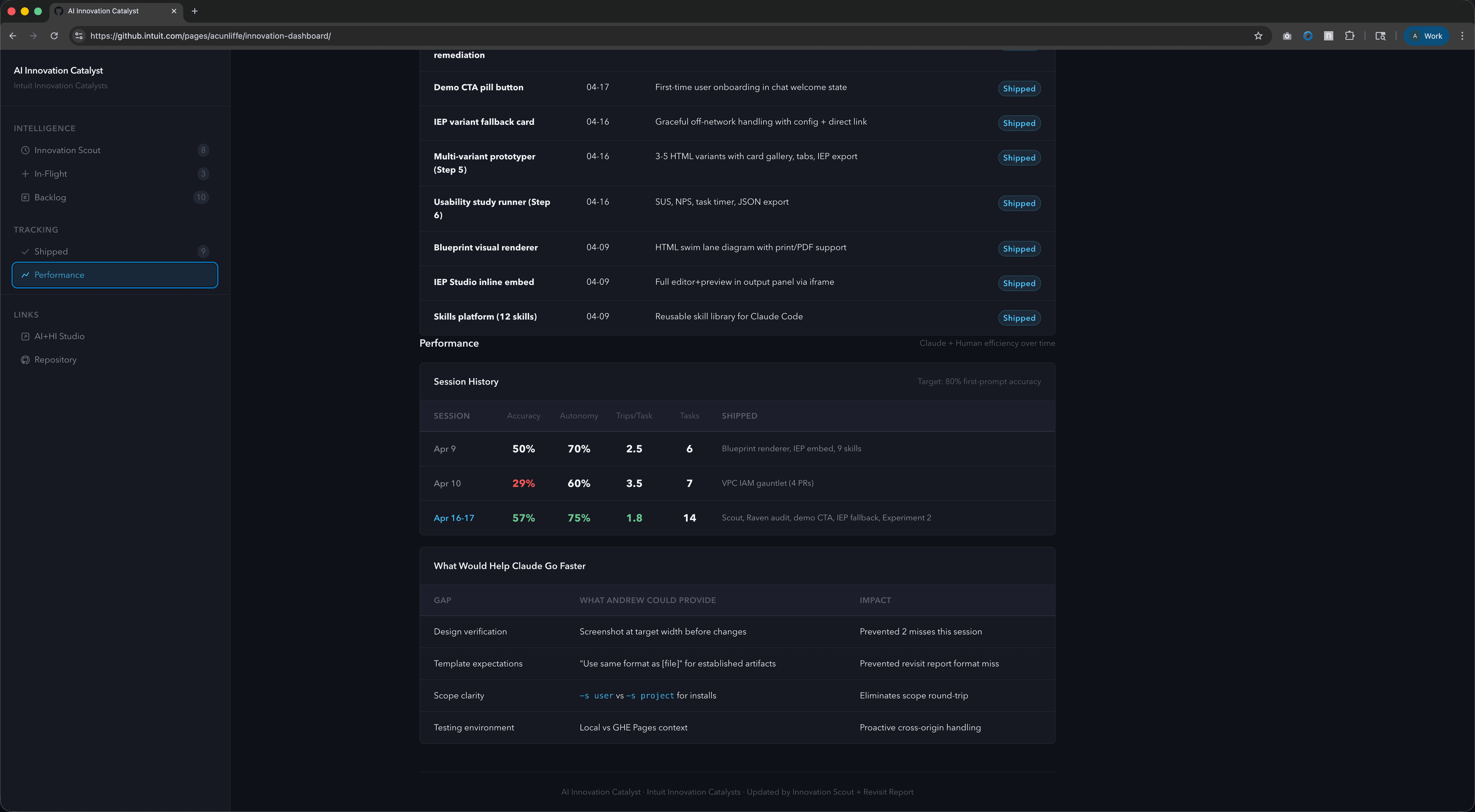Open site information icon in address bar
The image size is (1475, 812).
coord(79,35)
